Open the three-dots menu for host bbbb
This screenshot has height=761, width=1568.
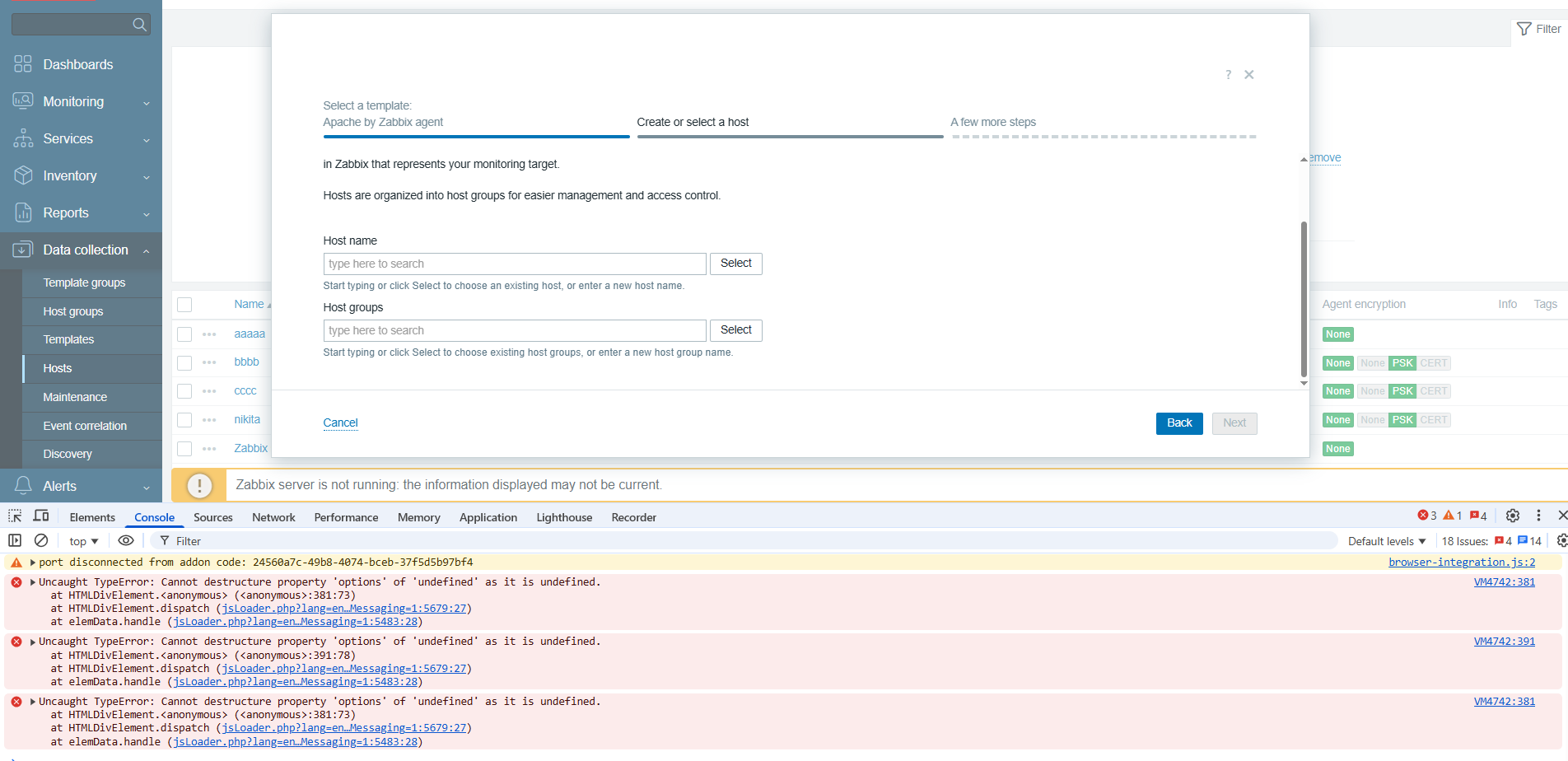209,362
